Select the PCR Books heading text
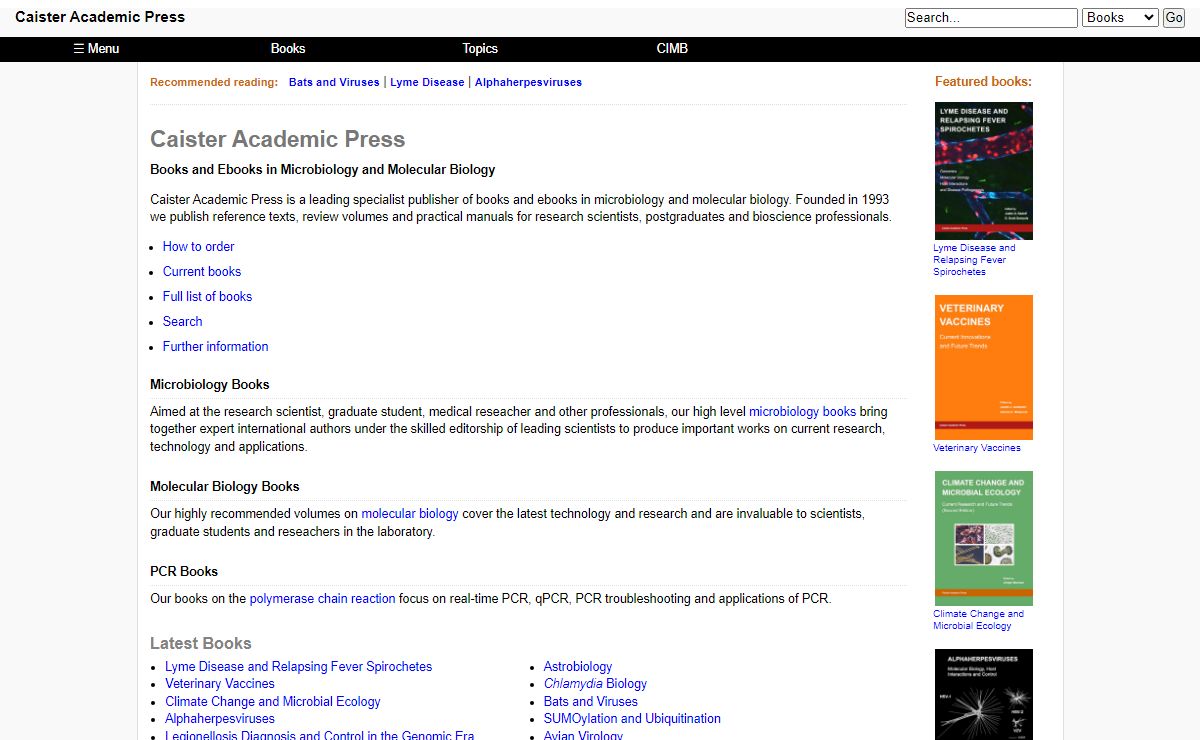Image resolution: width=1200 pixels, height=740 pixels. (184, 571)
